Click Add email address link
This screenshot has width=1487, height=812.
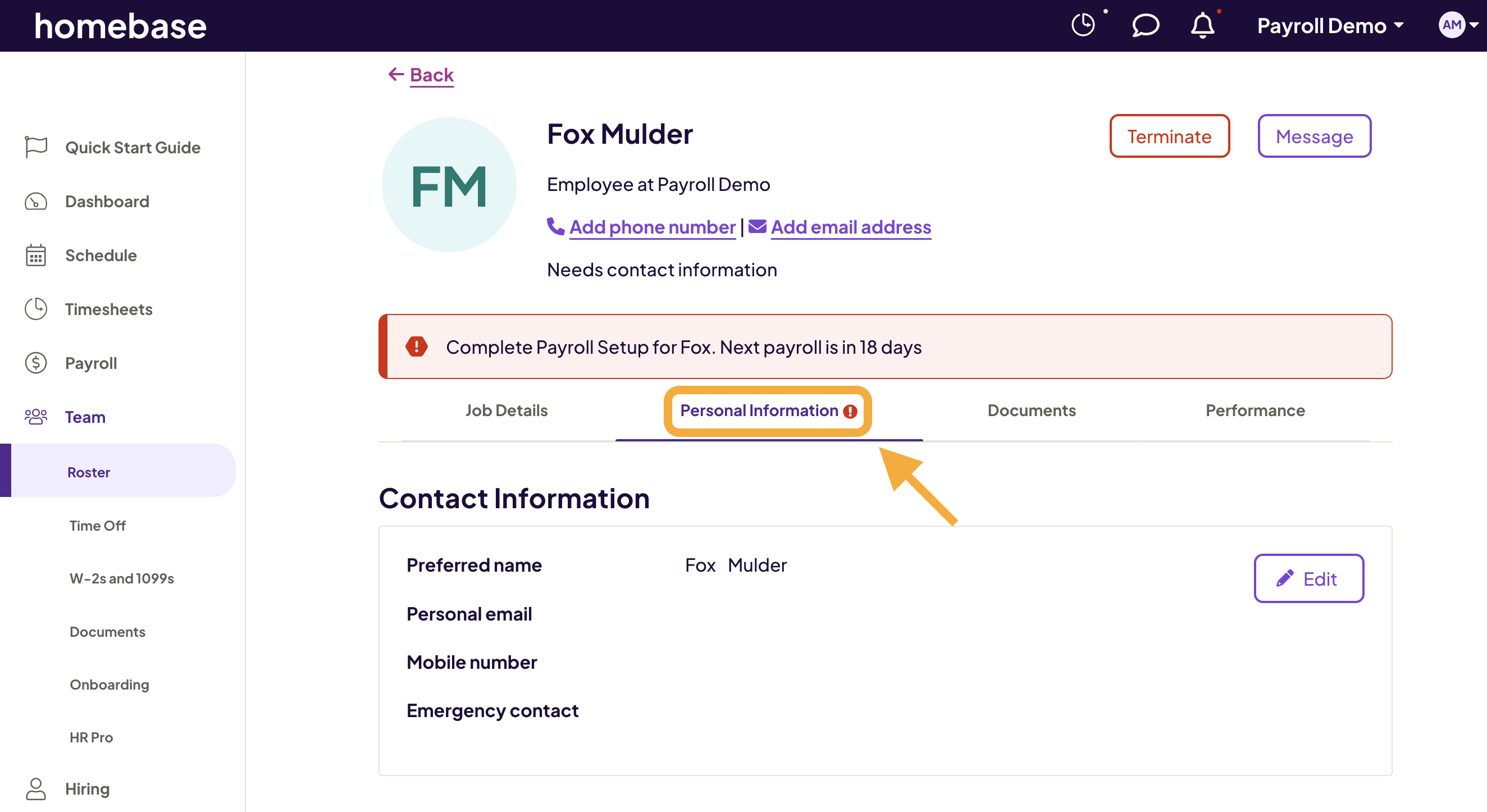tap(850, 227)
